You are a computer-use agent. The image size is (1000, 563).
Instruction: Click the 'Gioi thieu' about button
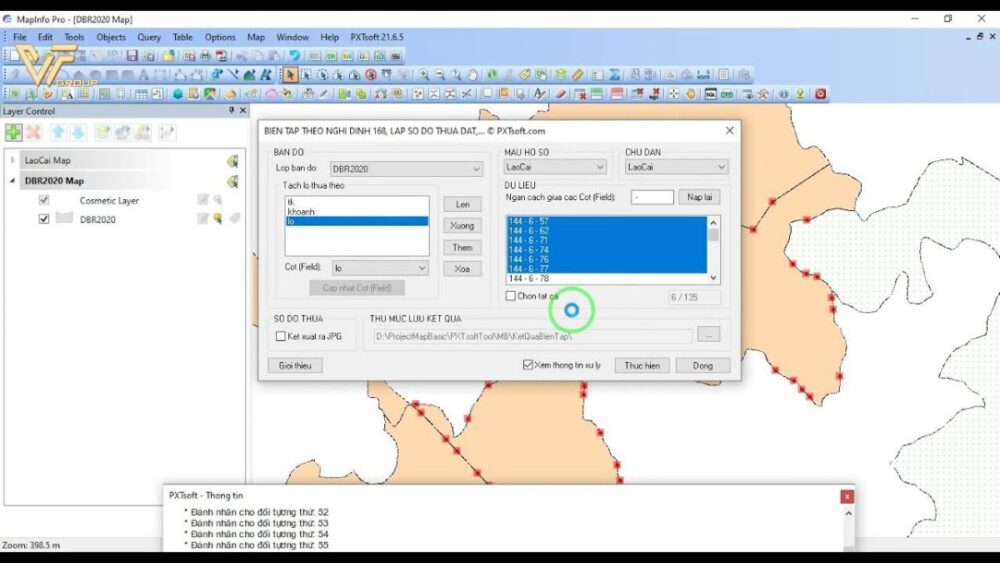pos(295,365)
